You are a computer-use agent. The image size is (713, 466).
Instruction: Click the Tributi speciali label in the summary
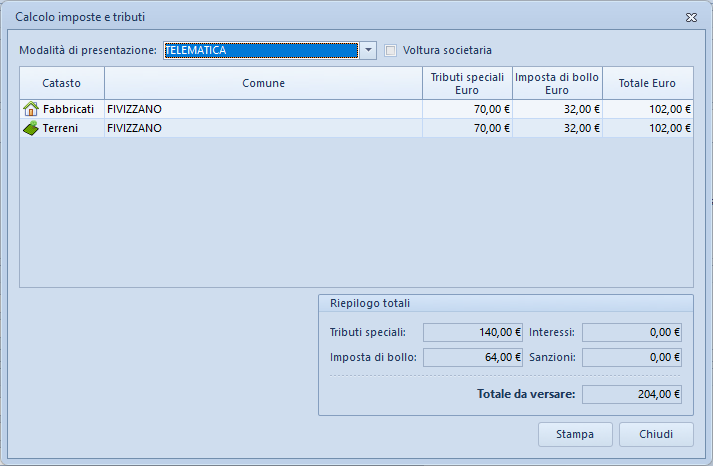[367, 332]
